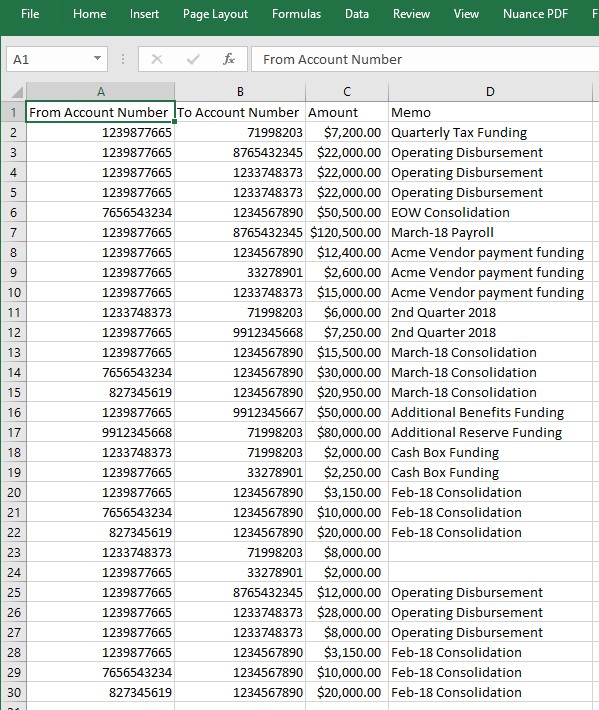Click the From Account Number header cell

click(x=101, y=112)
